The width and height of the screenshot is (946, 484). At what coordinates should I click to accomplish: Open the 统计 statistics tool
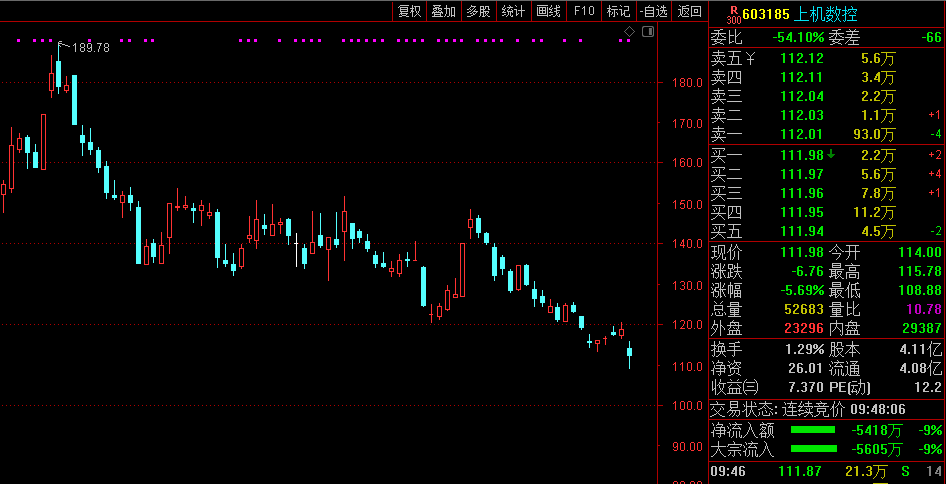(x=513, y=11)
